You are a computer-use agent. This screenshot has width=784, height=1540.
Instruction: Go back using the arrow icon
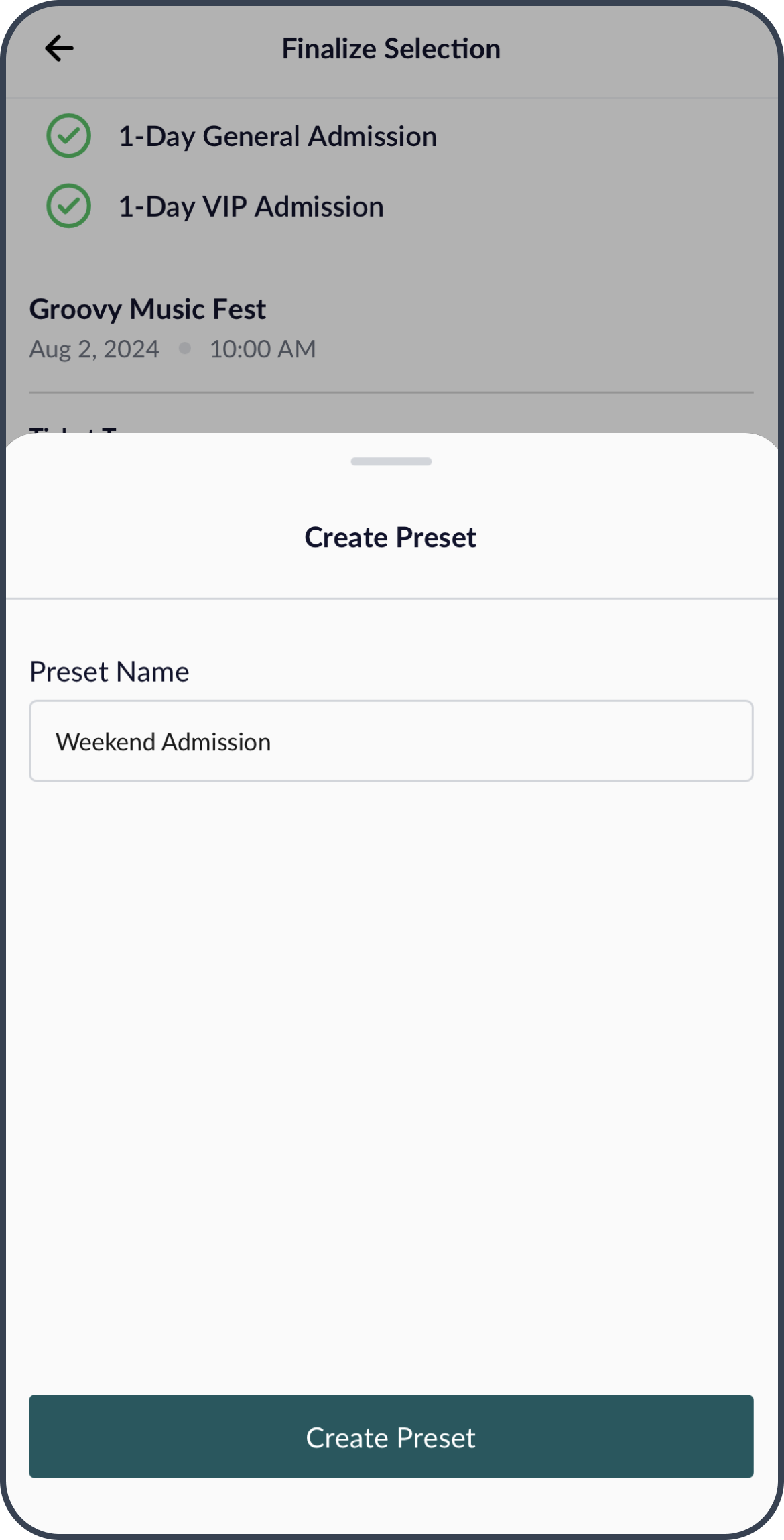pos(59,48)
